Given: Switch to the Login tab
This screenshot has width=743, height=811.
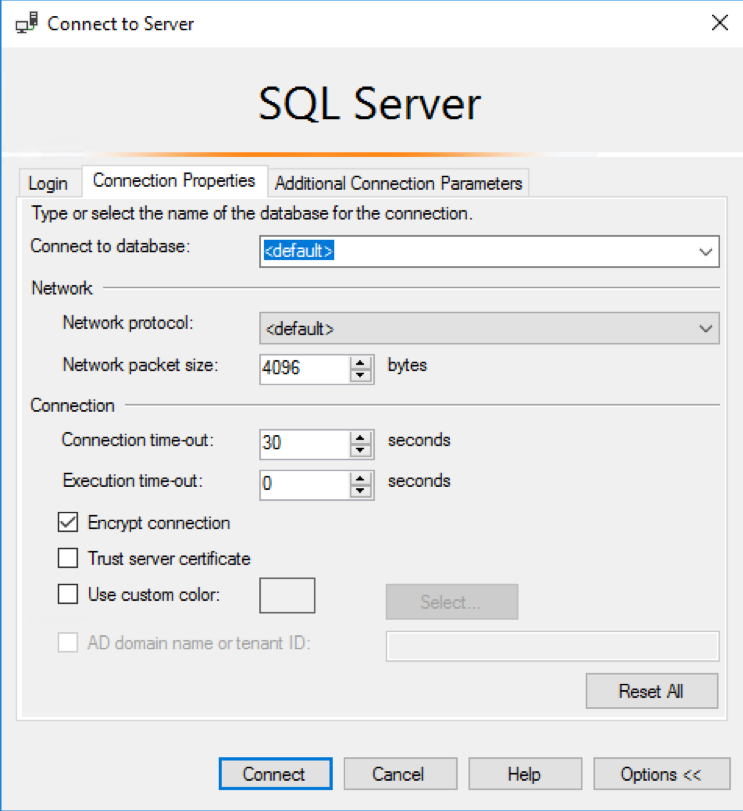Looking at the screenshot, I should pyautogui.click(x=48, y=183).
